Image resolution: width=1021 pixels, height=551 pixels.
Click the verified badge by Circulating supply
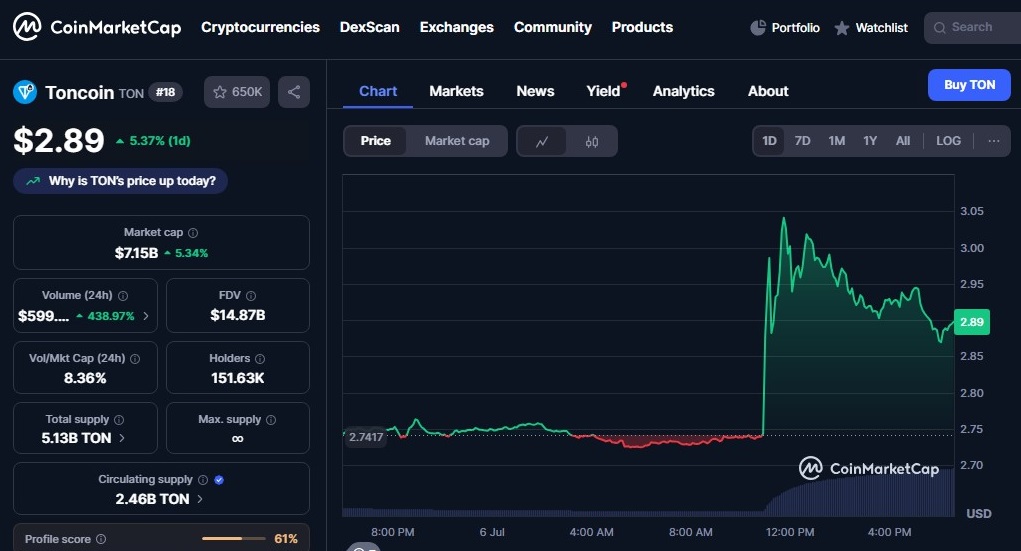pyautogui.click(x=219, y=480)
